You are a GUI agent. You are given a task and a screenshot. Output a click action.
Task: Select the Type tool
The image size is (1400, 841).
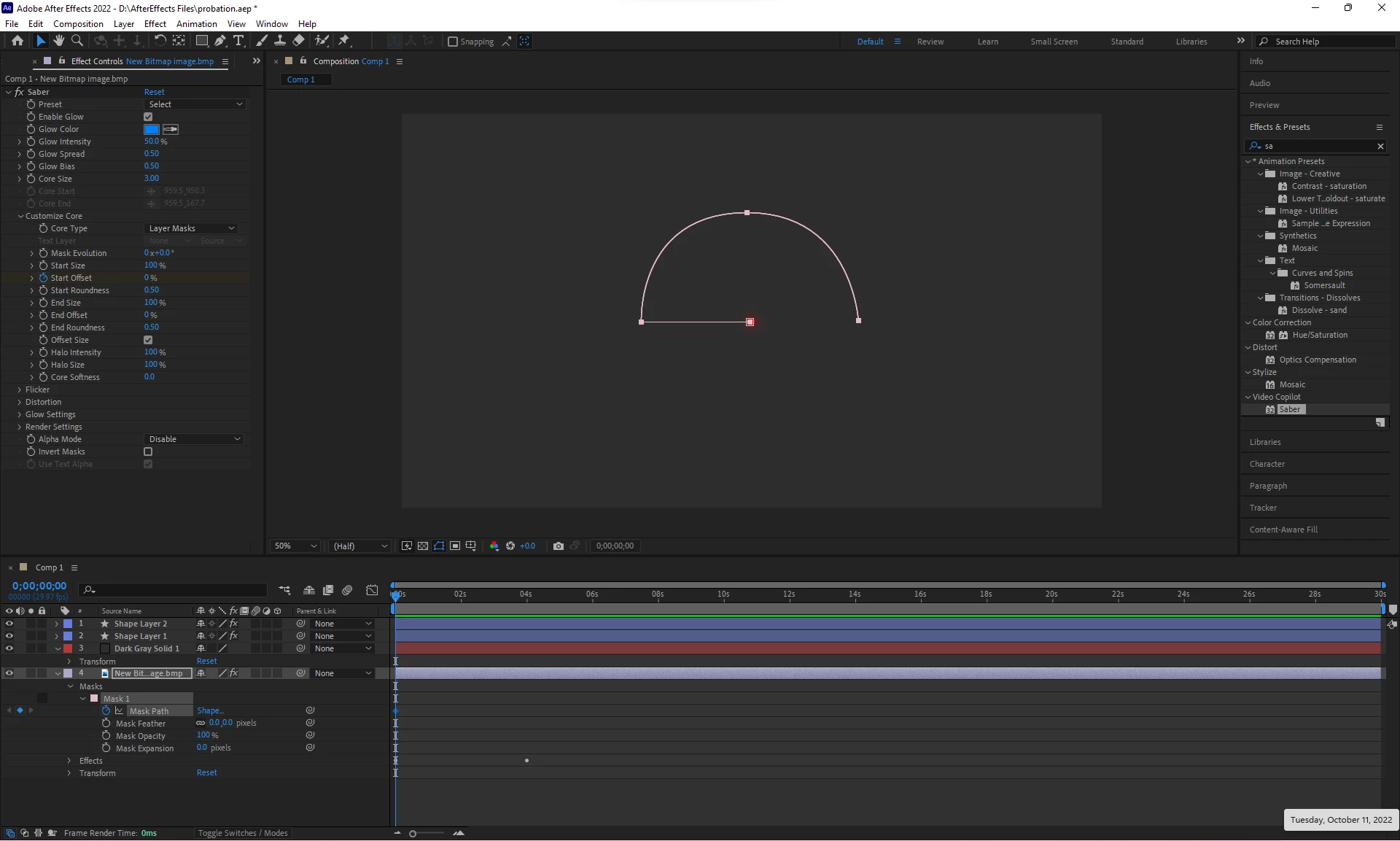point(238,41)
